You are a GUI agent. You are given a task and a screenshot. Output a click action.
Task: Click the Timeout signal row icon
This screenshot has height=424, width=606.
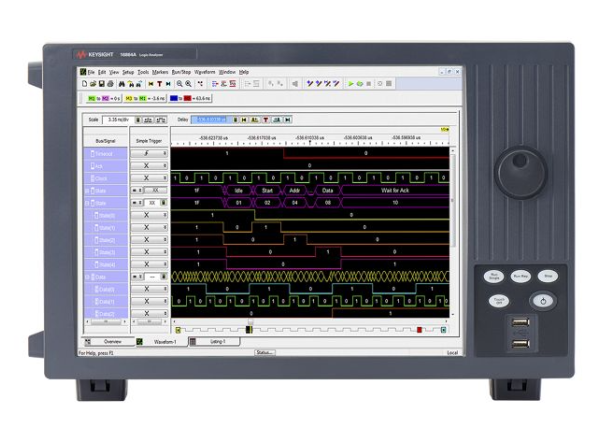[x=92, y=154]
